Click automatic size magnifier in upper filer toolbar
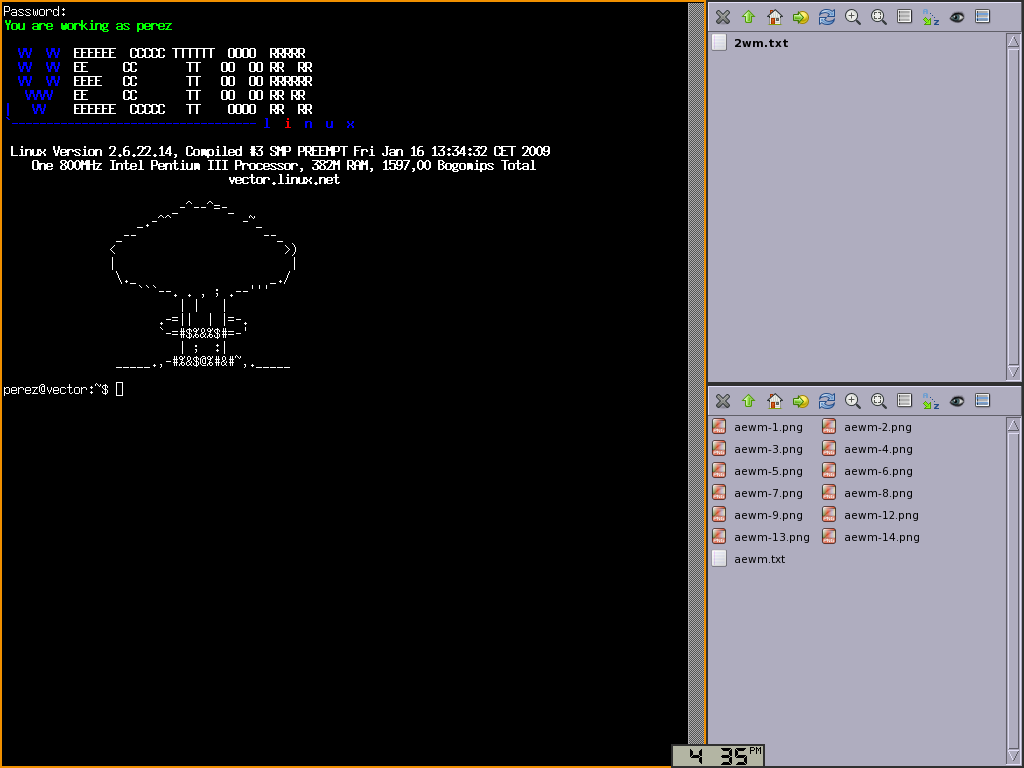1024x768 pixels. point(878,17)
